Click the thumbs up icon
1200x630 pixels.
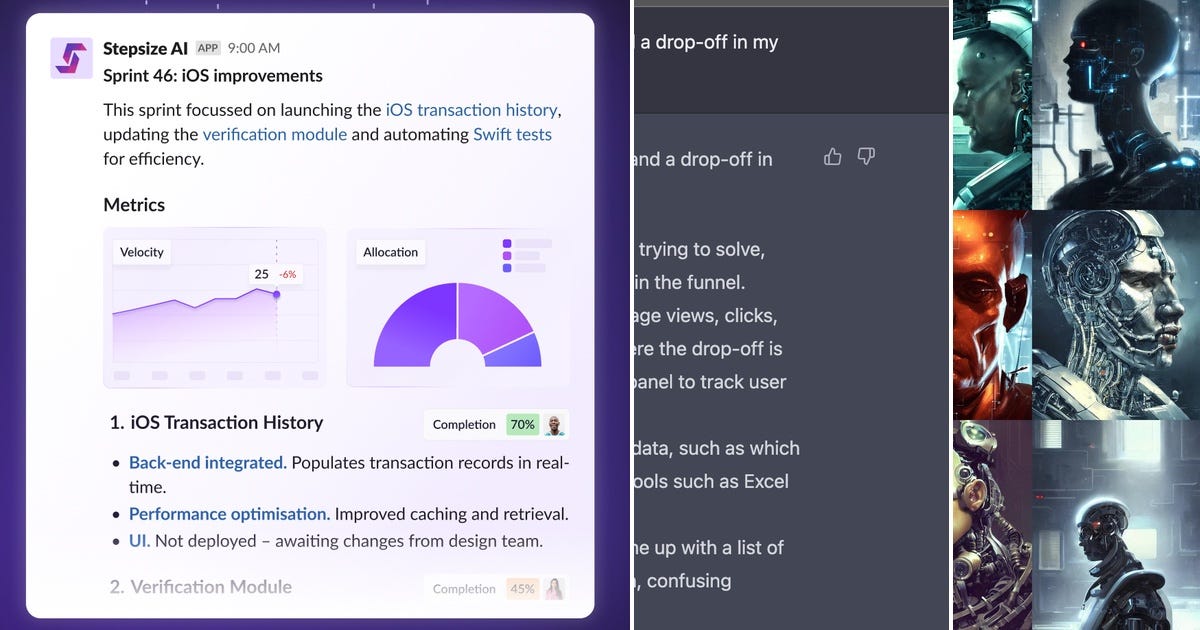point(833,156)
